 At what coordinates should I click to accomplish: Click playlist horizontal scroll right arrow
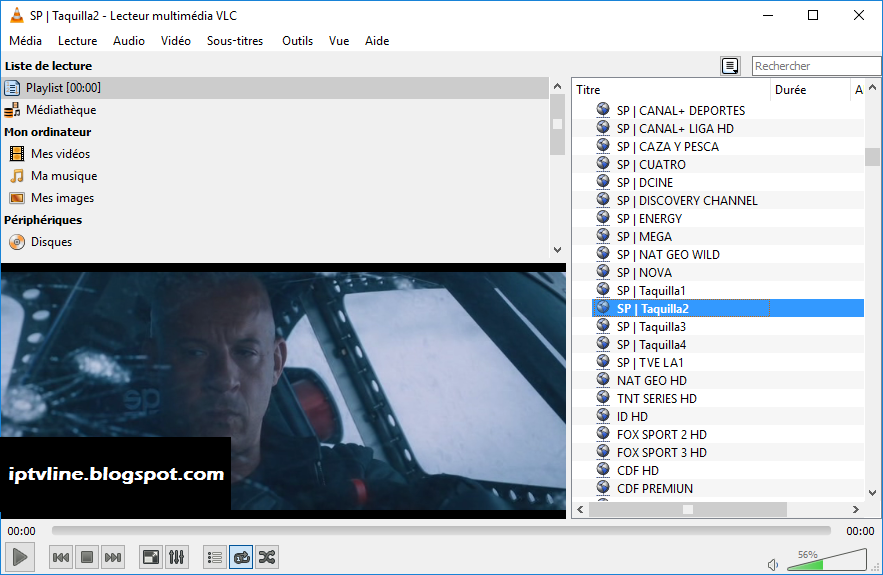856,509
